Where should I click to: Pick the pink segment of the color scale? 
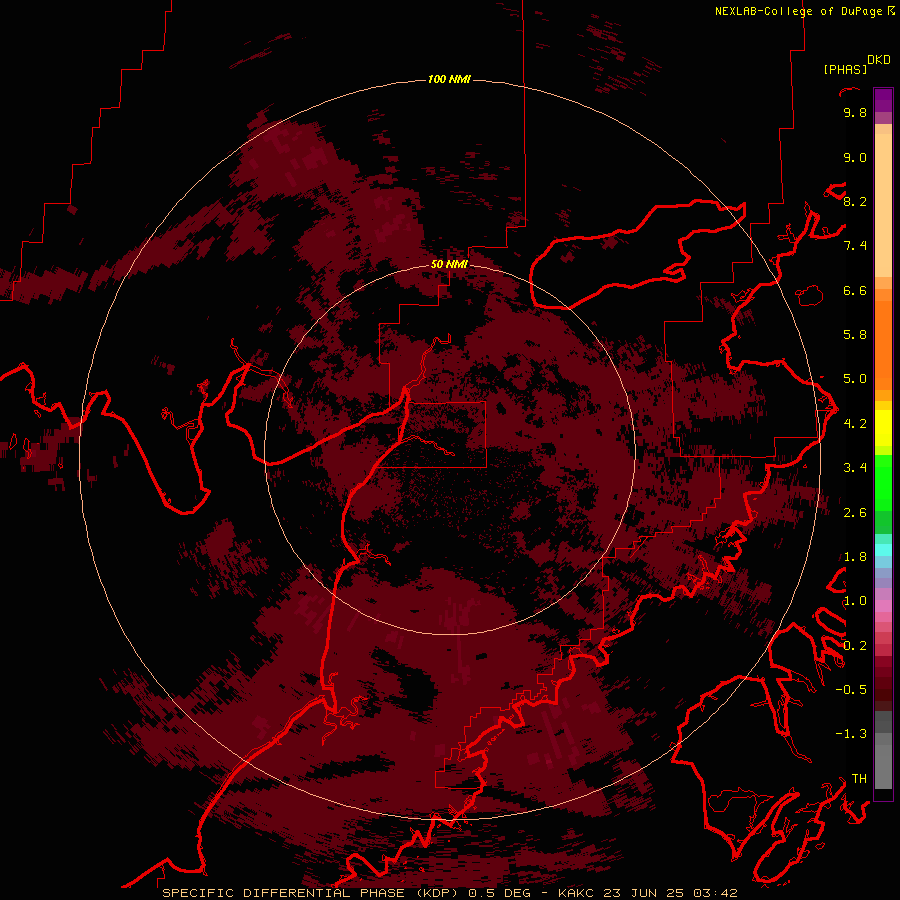pyautogui.click(x=883, y=606)
